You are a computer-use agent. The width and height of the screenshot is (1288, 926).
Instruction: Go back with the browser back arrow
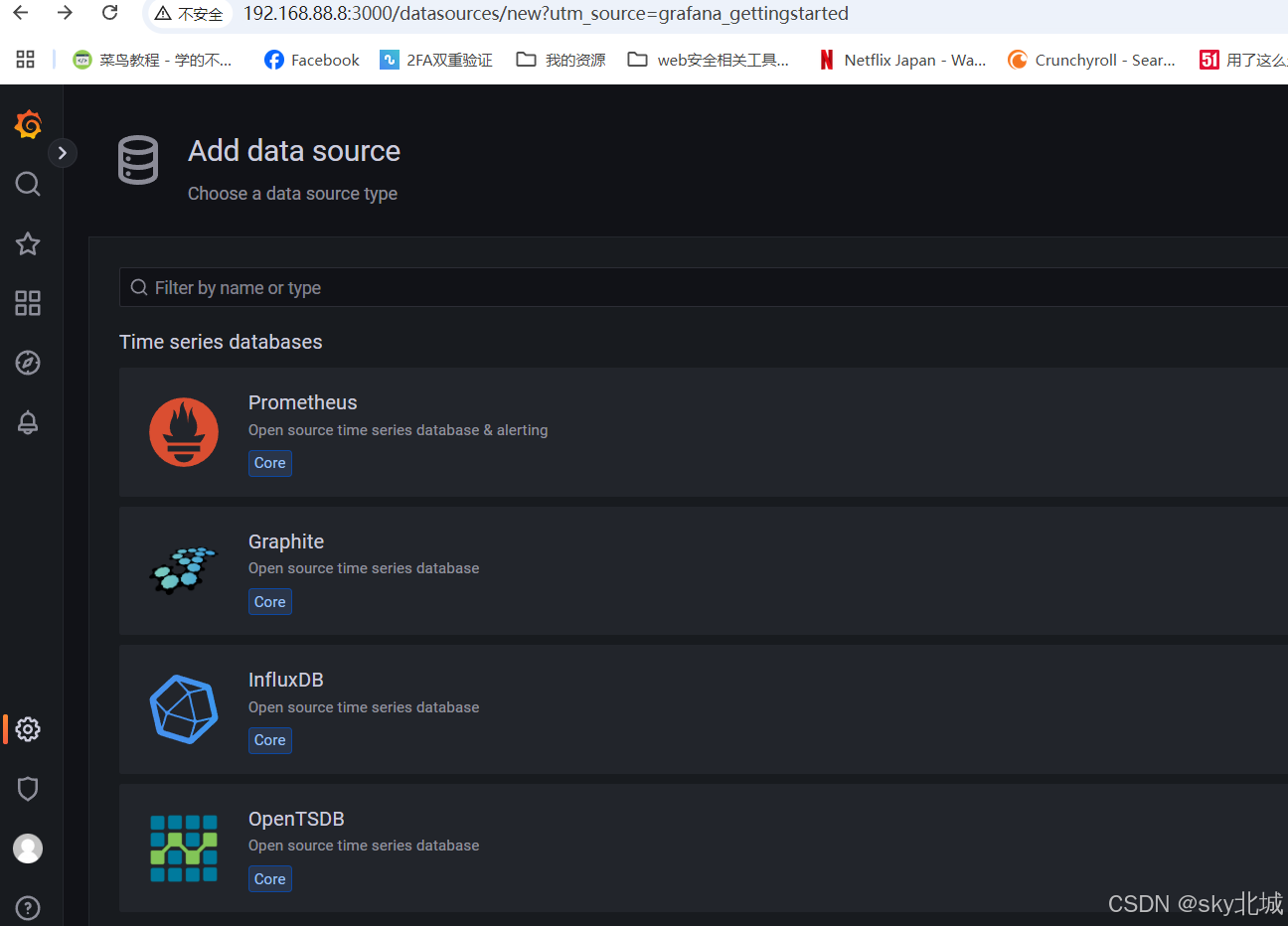21,13
